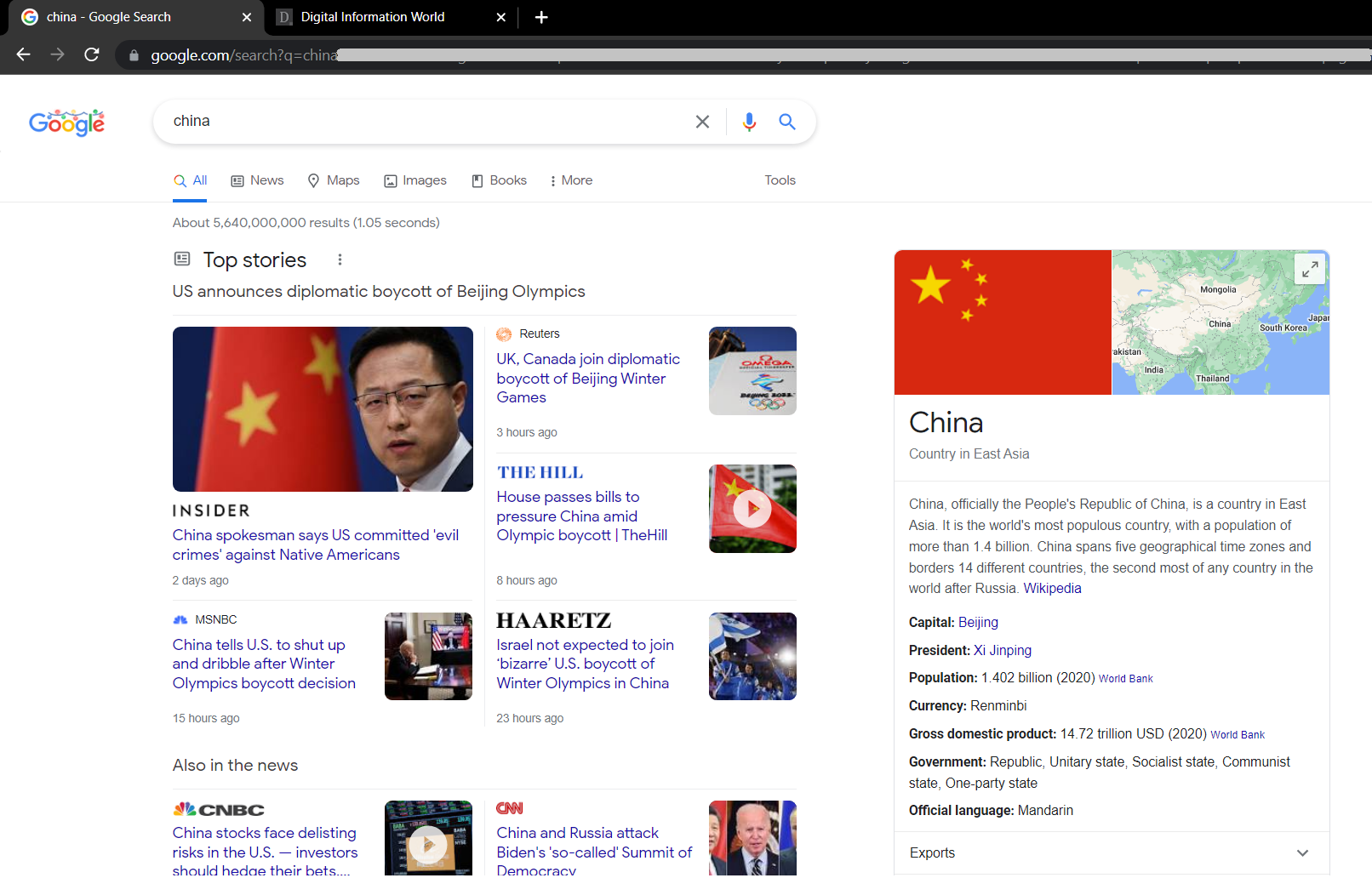Click the address bar URL
This screenshot has width=1372, height=878.
coord(245,55)
